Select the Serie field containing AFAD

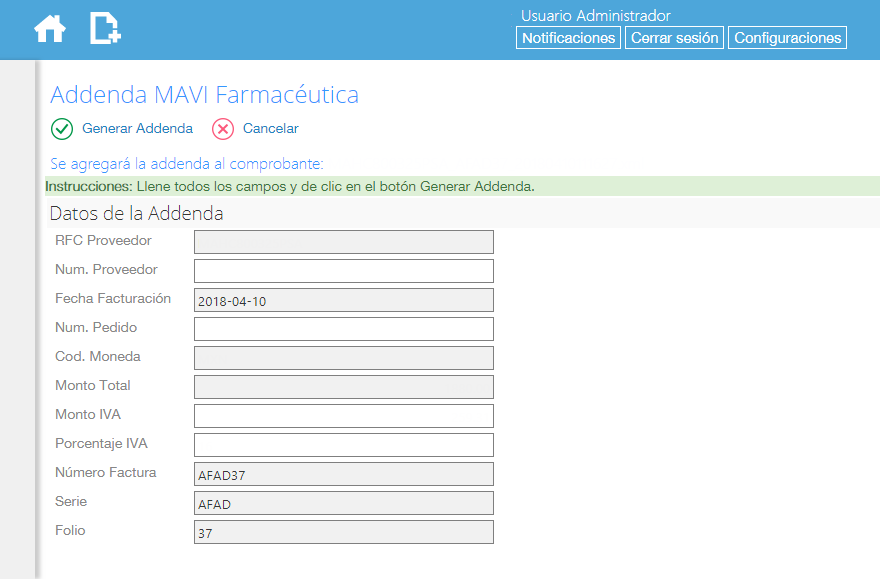[x=343, y=503]
